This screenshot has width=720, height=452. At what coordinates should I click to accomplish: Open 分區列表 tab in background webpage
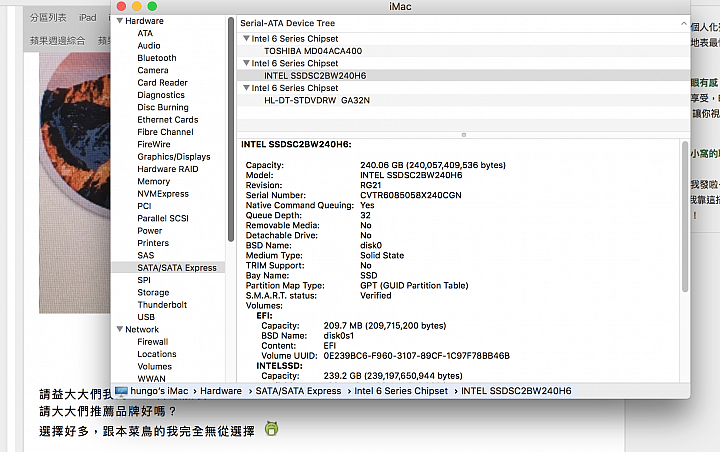(48, 17)
